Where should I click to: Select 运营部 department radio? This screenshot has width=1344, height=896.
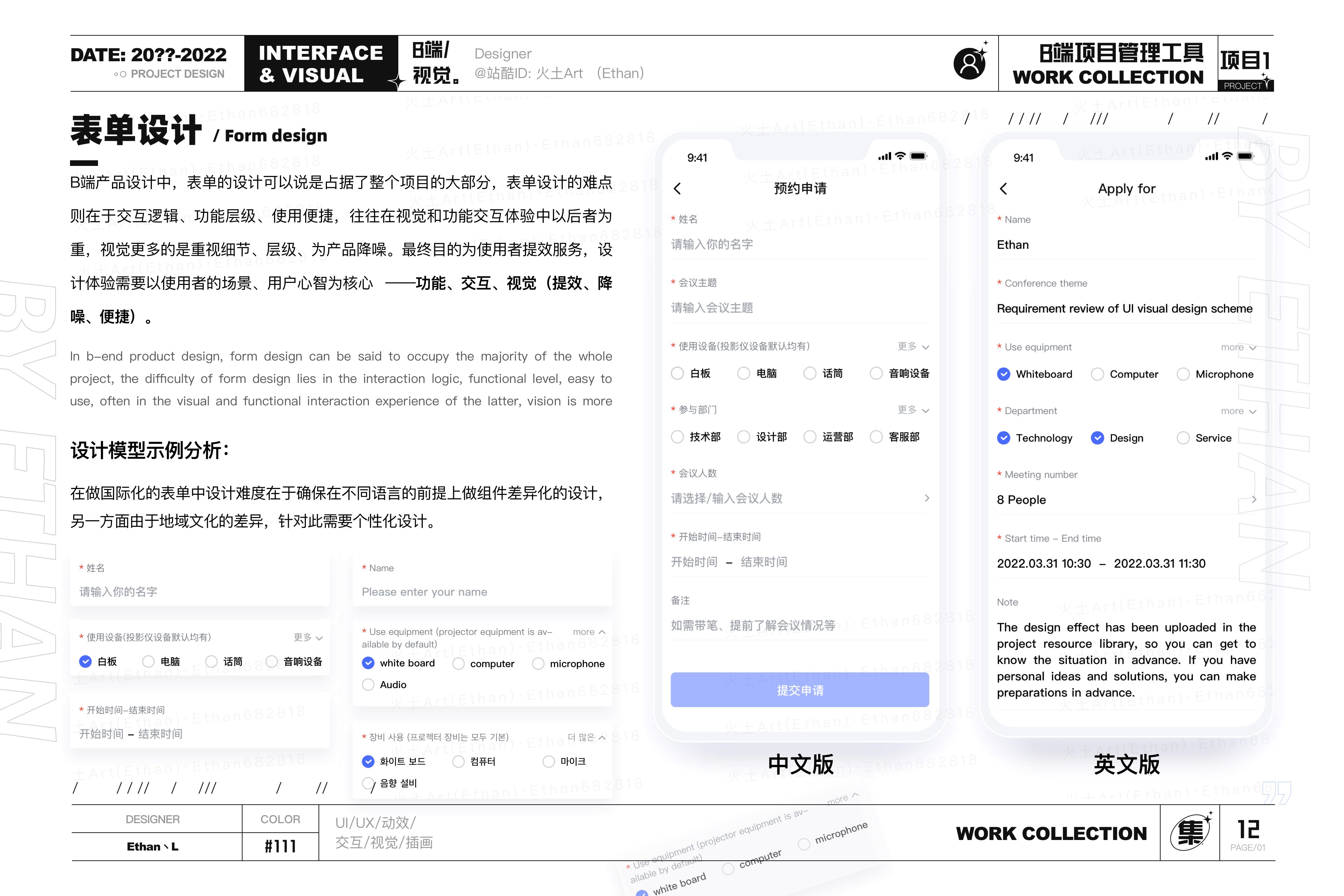point(810,436)
